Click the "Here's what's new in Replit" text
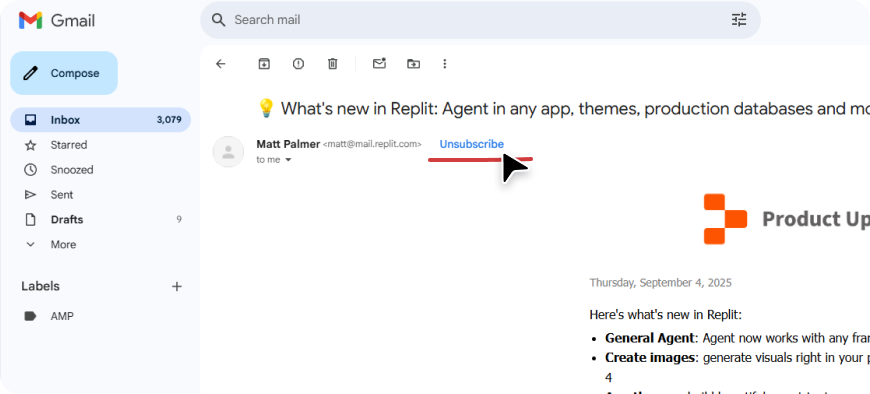870x394 pixels. [x=665, y=315]
